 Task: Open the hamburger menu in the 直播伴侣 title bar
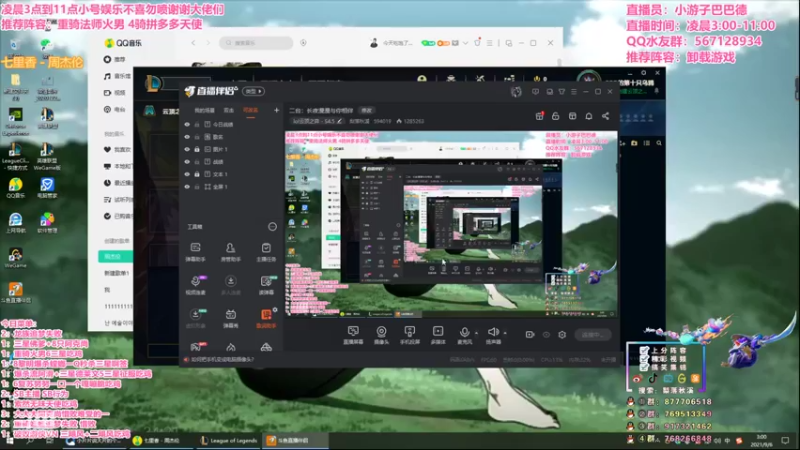point(574,92)
